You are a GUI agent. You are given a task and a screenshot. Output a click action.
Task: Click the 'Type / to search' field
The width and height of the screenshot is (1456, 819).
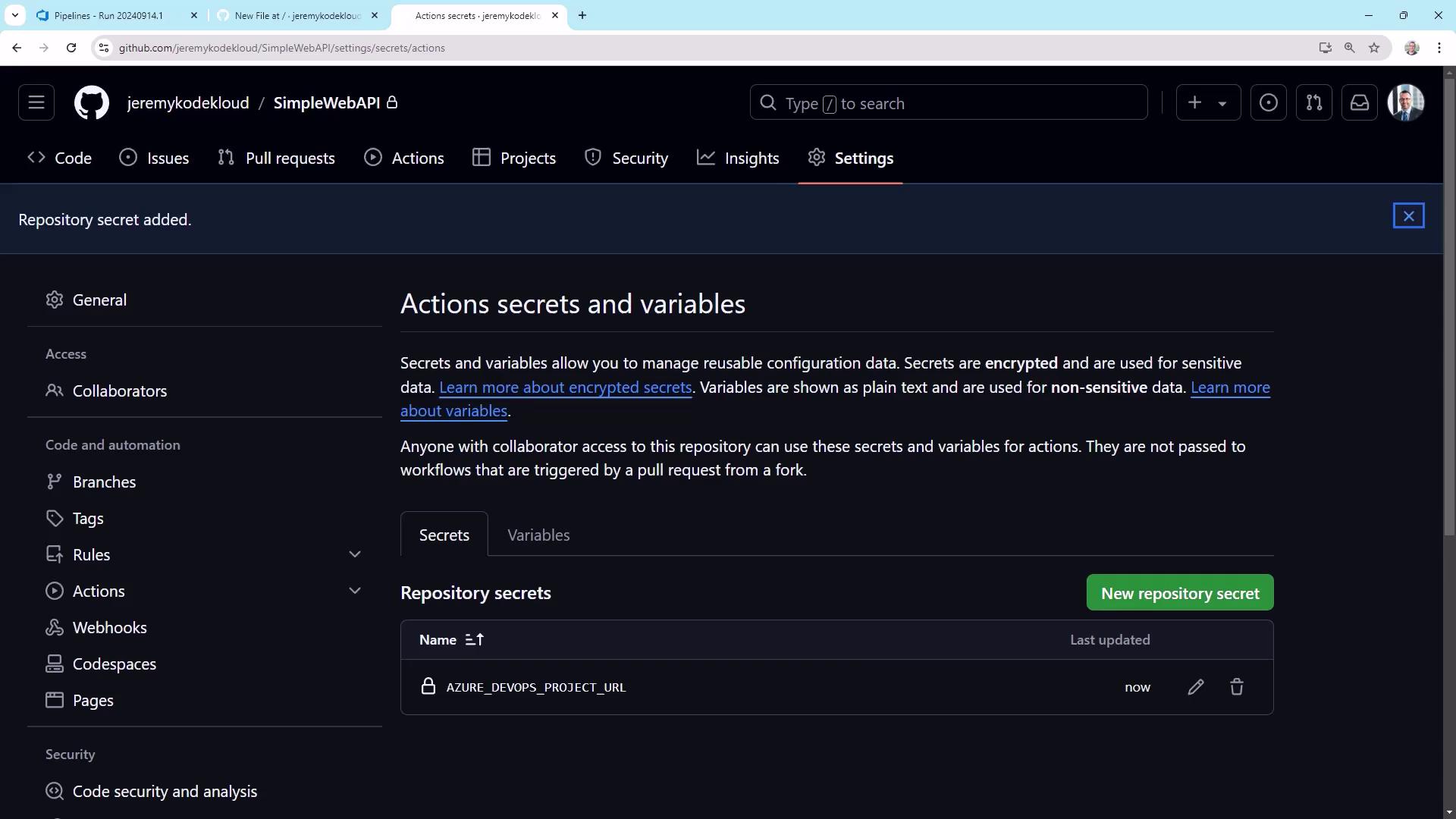[949, 102]
